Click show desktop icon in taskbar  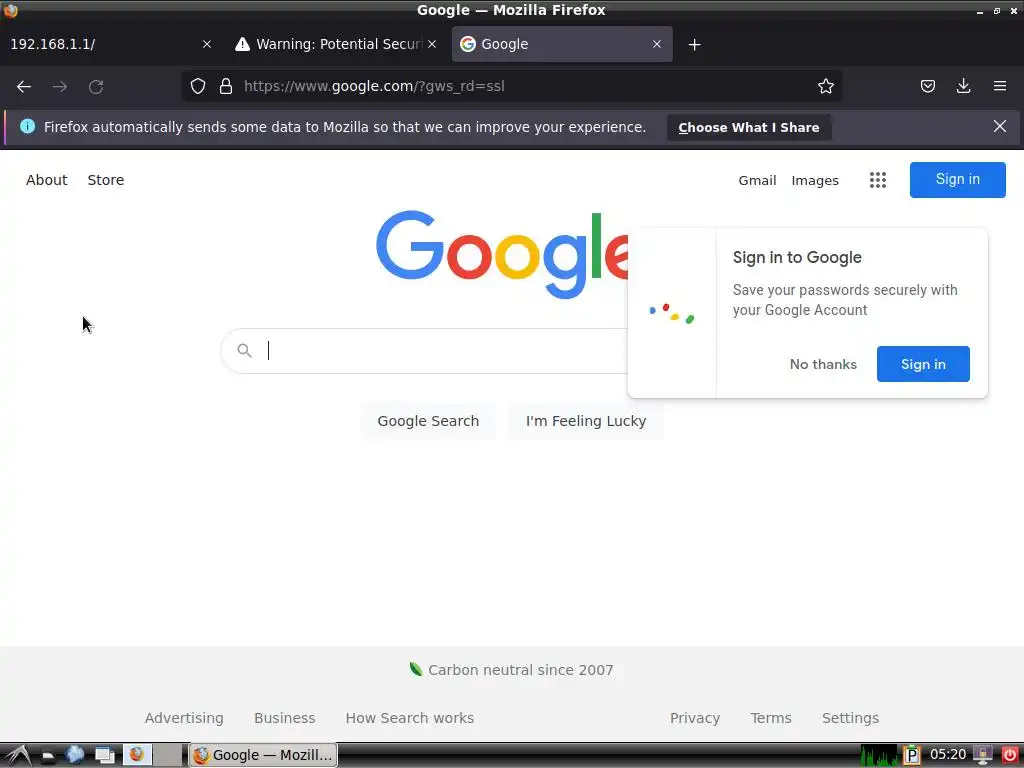tap(104, 755)
